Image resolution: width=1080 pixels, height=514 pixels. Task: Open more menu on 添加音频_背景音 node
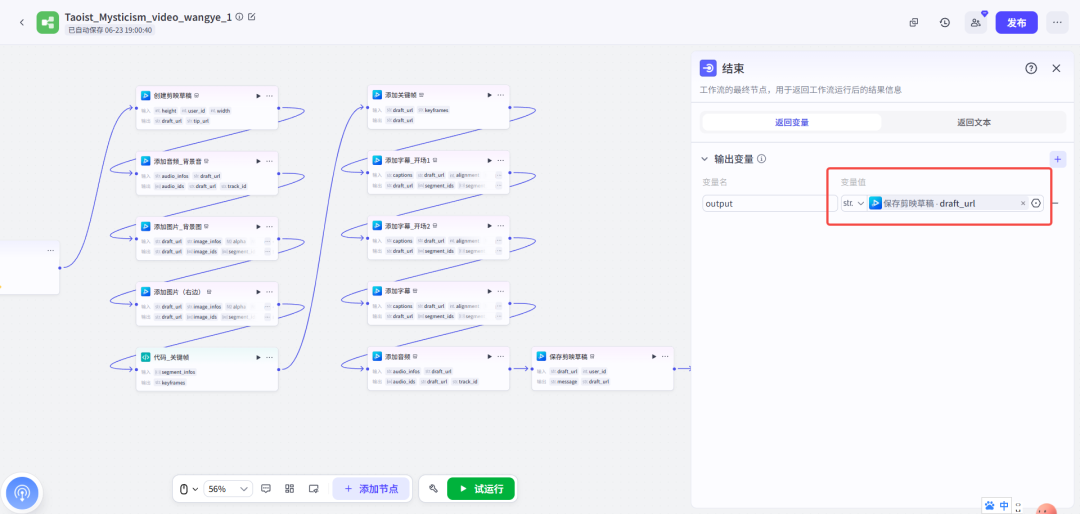tap(269, 161)
